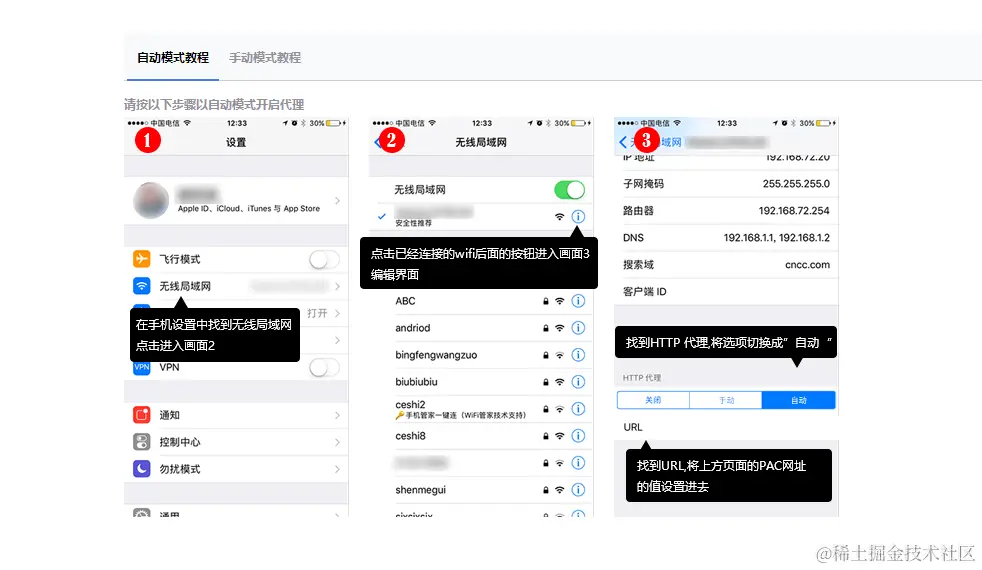Tap the 搜索域 cncc.com value

click(807, 264)
